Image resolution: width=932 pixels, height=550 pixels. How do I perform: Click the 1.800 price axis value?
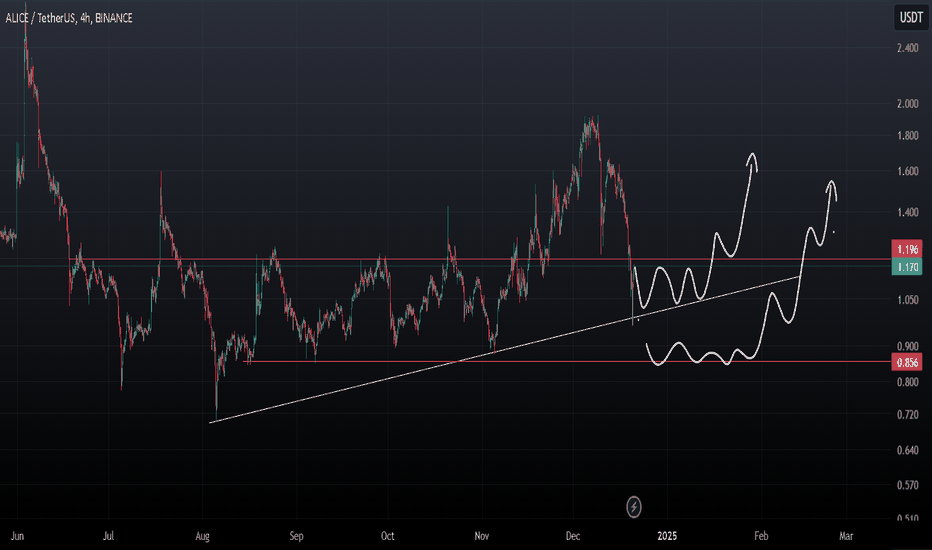coord(908,136)
